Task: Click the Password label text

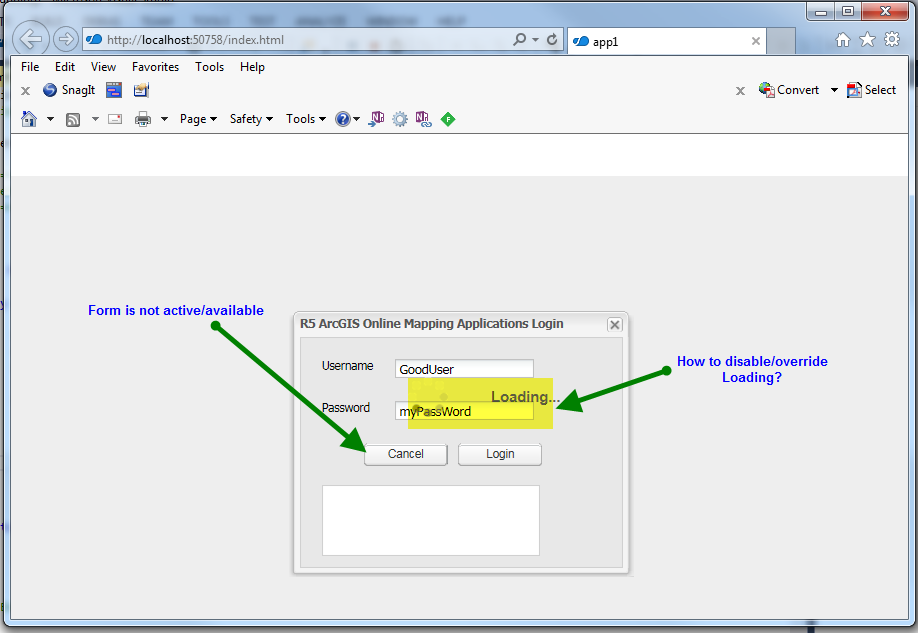Action: point(345,408)
